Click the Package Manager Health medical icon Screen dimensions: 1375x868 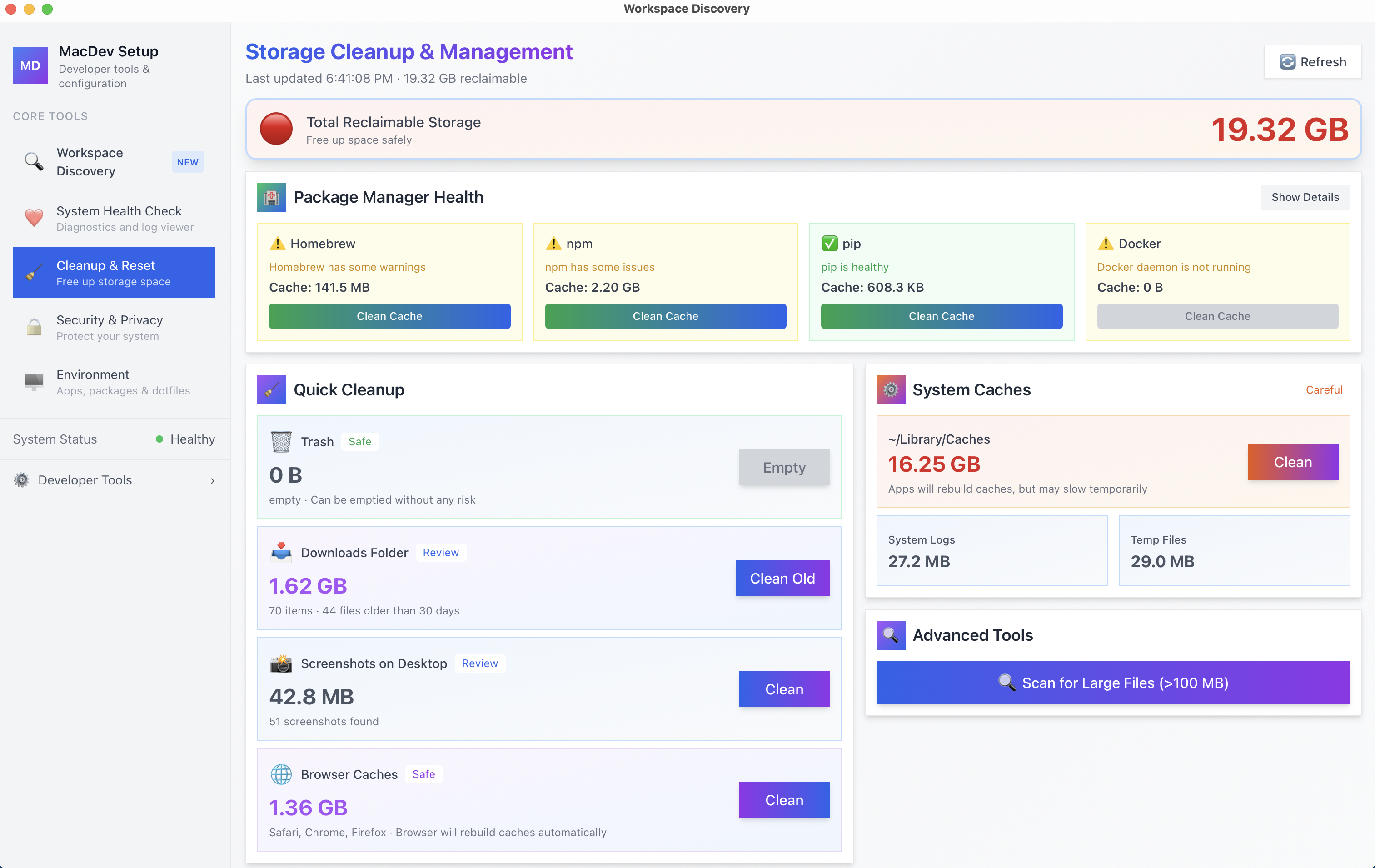(272, 197)
